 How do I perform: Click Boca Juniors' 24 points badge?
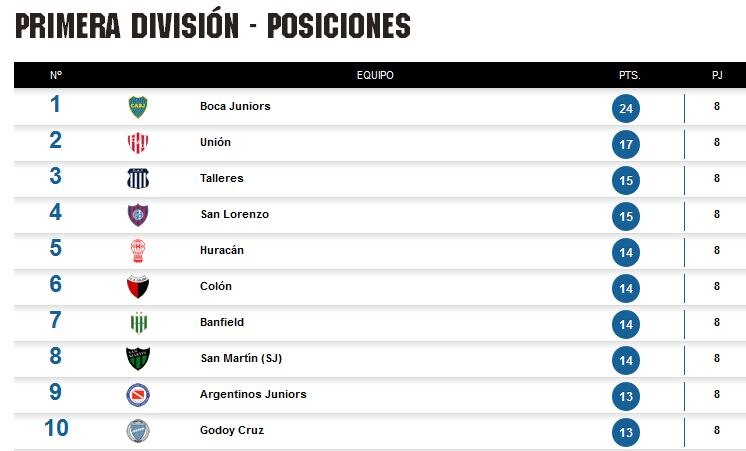(x=626, y=108)
